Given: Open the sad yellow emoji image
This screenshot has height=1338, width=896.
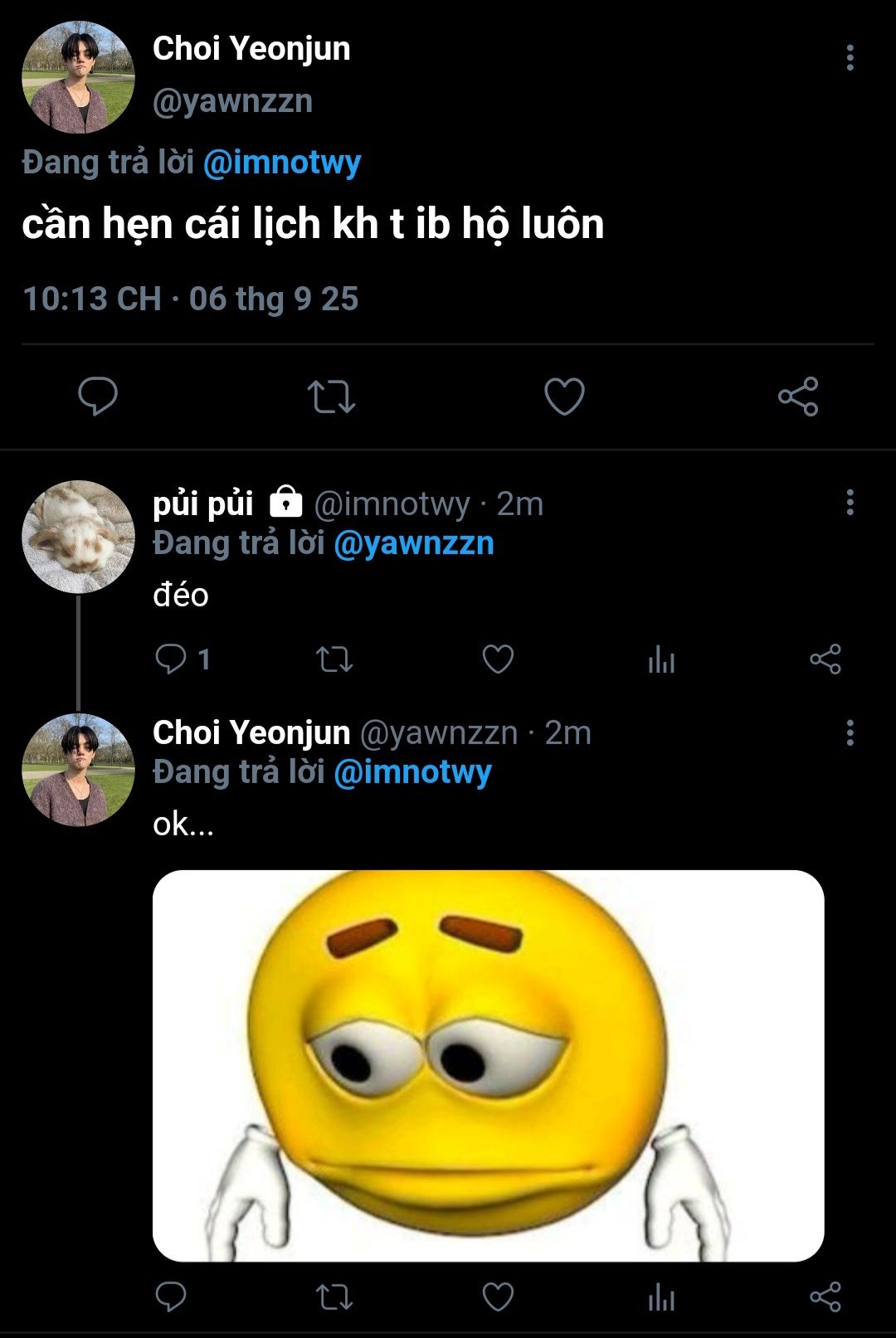Looking at the screenshot, I should coord(488,1065).
